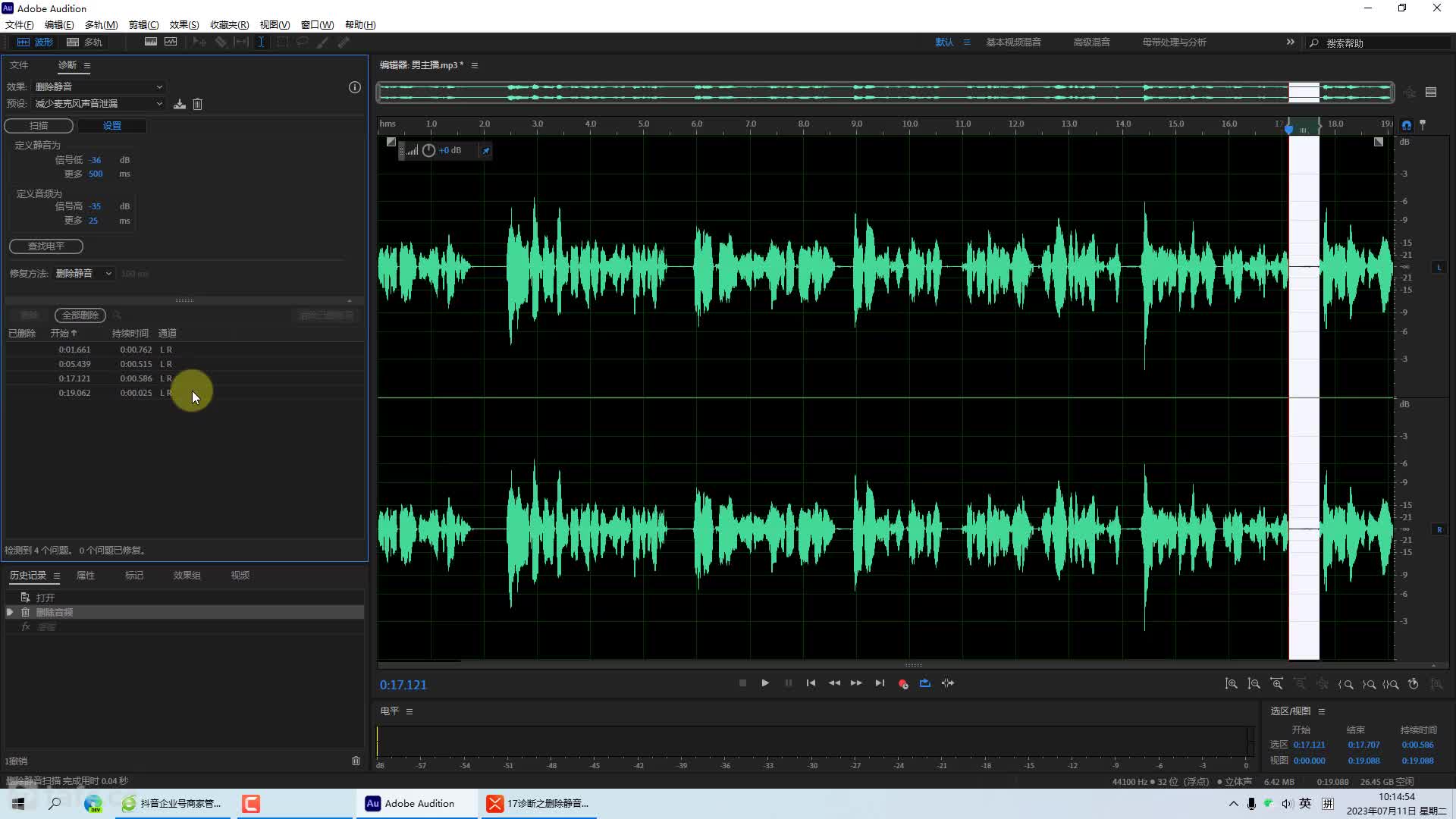Delete history state trash icon

tap(356, 761)
